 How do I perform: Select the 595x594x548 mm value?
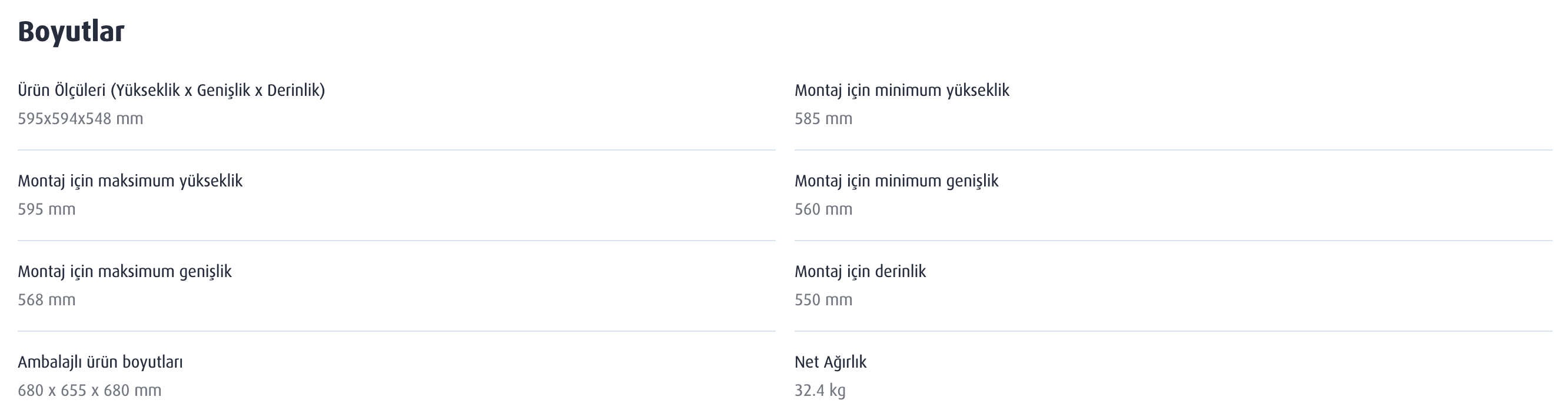point(81,119)
